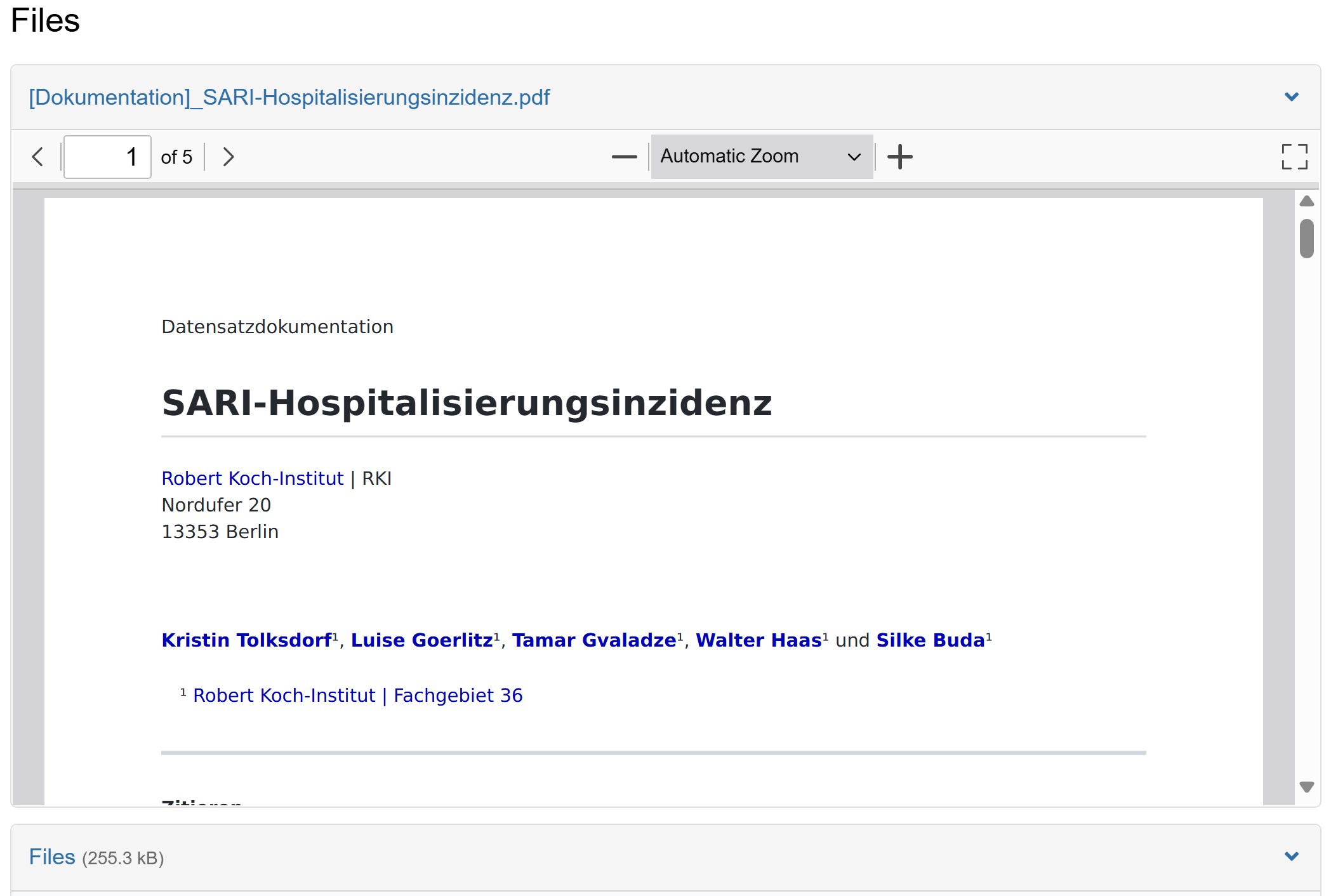Screen dimensions: 1338x896
Task: Zoom in with the plus icon
Action: click(899, 157)
